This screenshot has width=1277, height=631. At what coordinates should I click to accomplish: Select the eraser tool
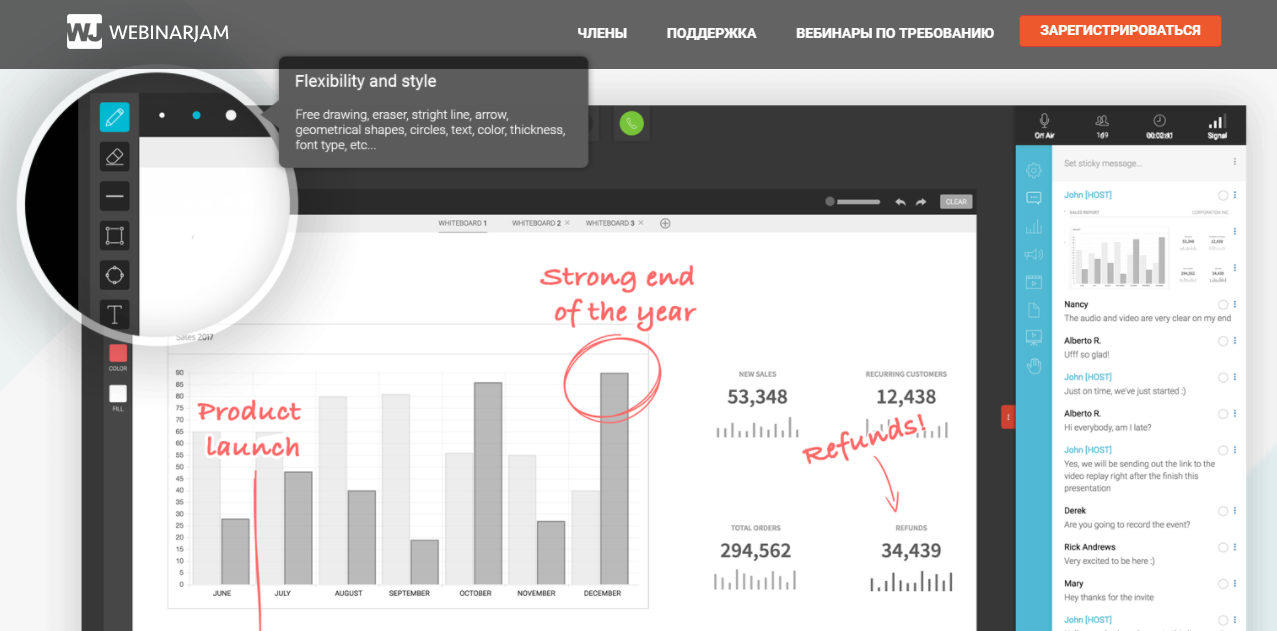114,157
